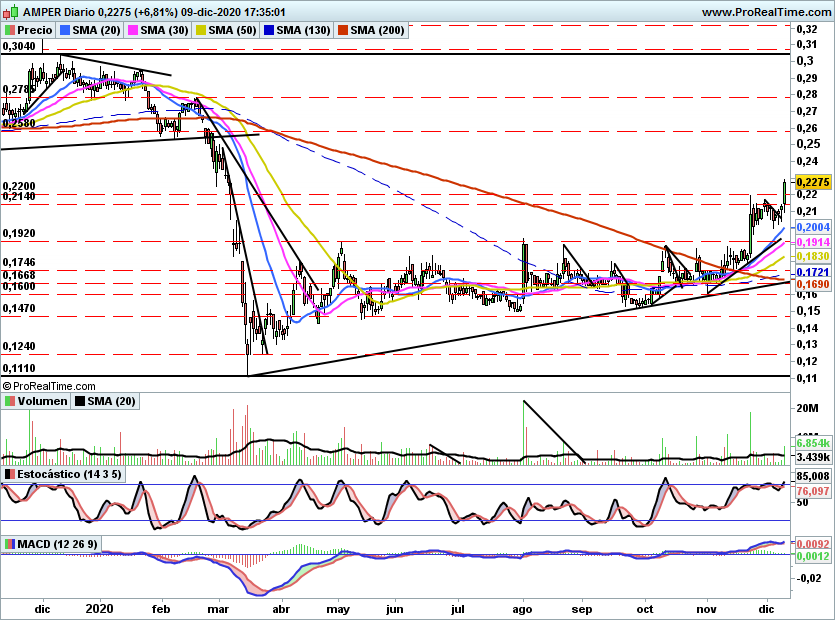Screen dimensions: 835x620
Task: Click the MACD histogram value 0,0012
Action: (813, 556)
